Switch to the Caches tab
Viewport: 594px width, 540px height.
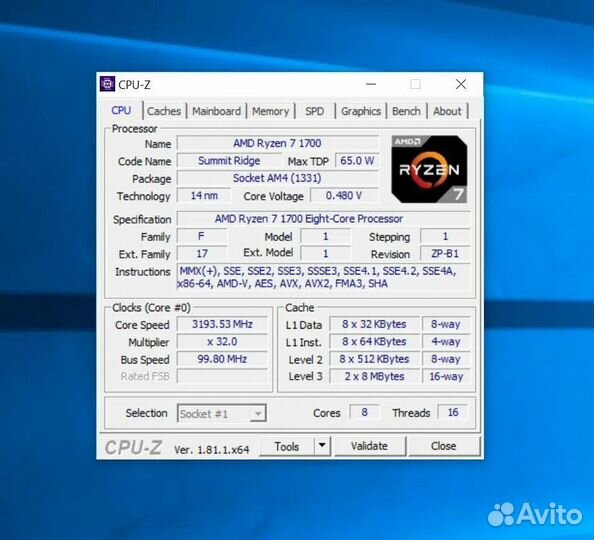pyautogui.click(x=164, y=111)
